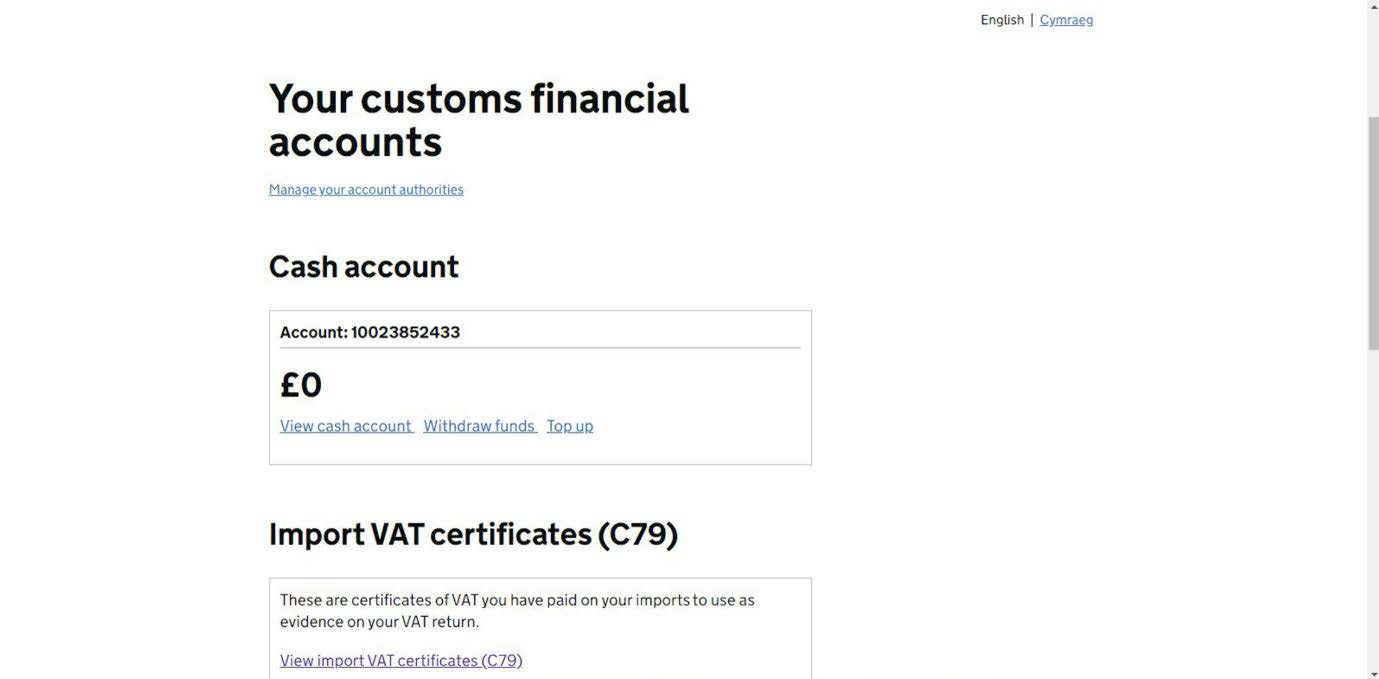1379x679 pixels.
Task: View import VAT certificates (C79) link
Action: (x=401, y=661)
